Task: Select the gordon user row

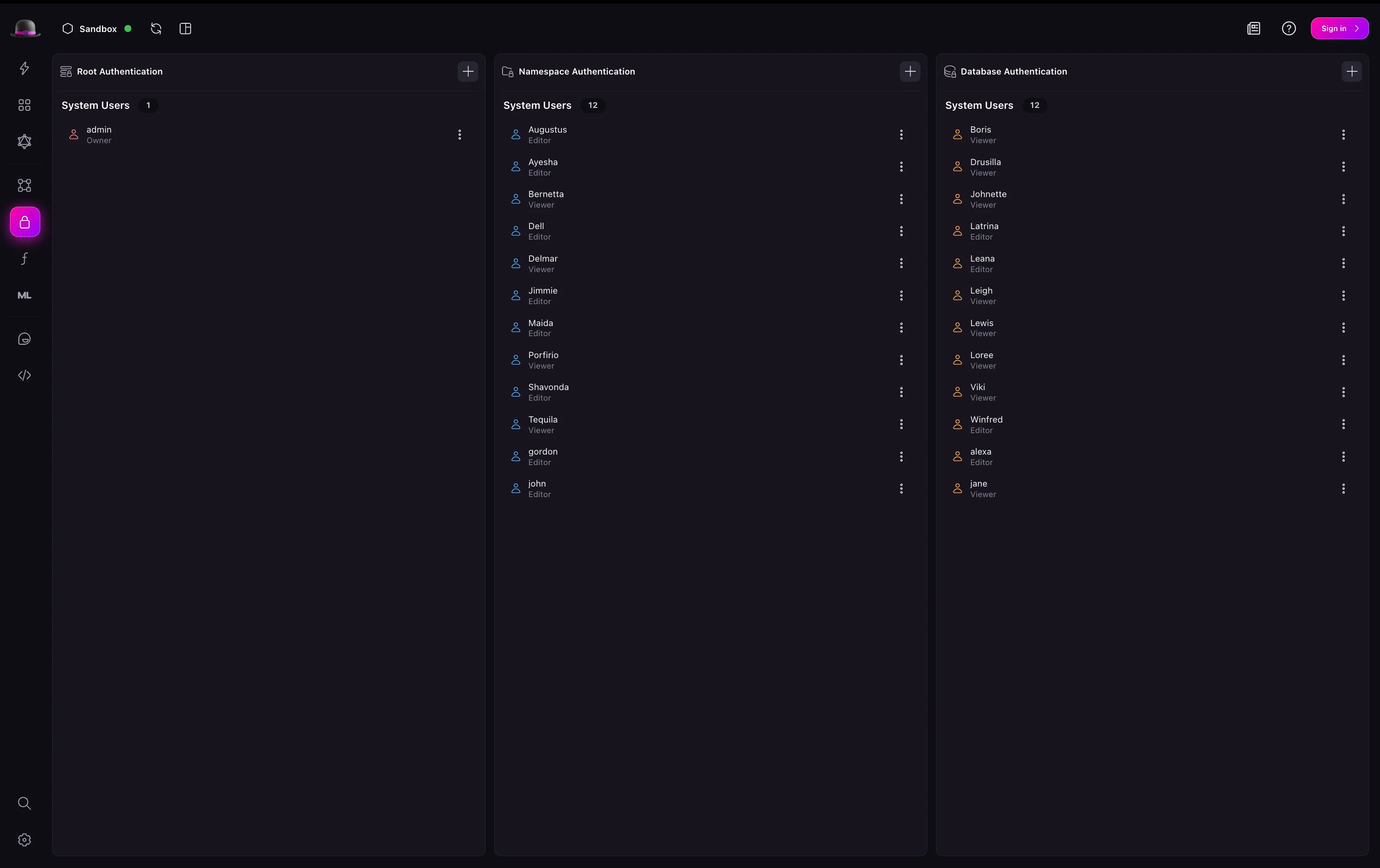Action: click(542, 457)
